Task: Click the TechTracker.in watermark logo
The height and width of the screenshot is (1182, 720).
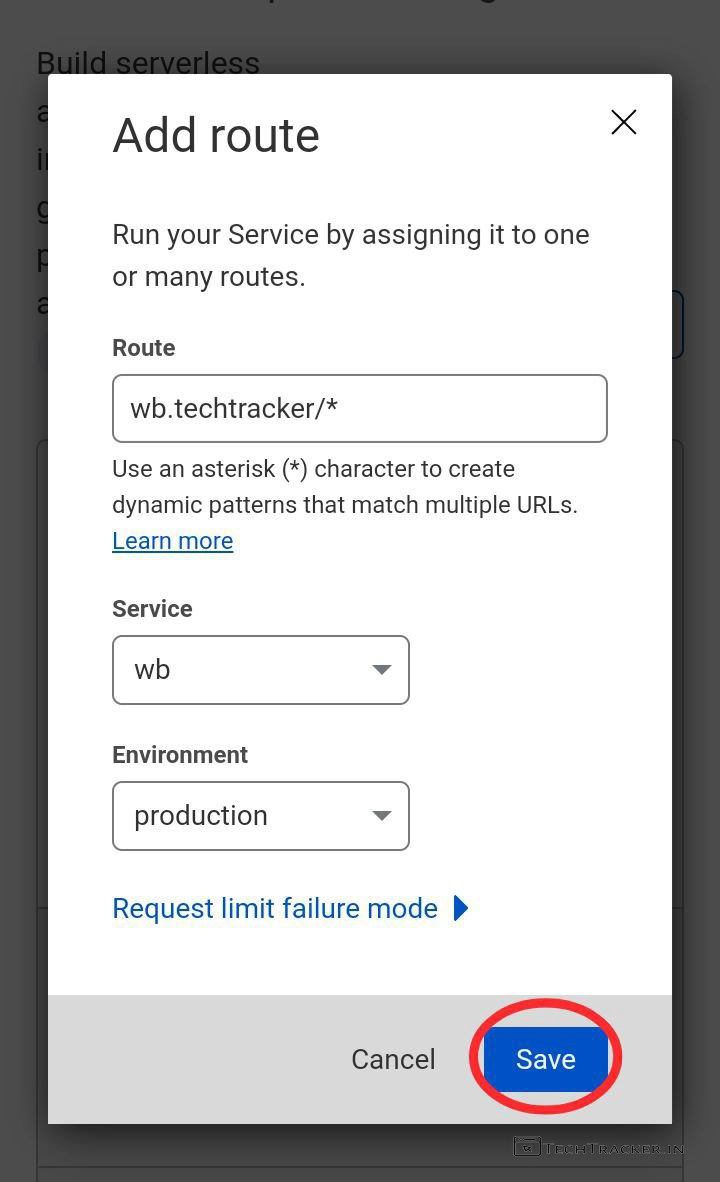Action: click(598, 1148)
